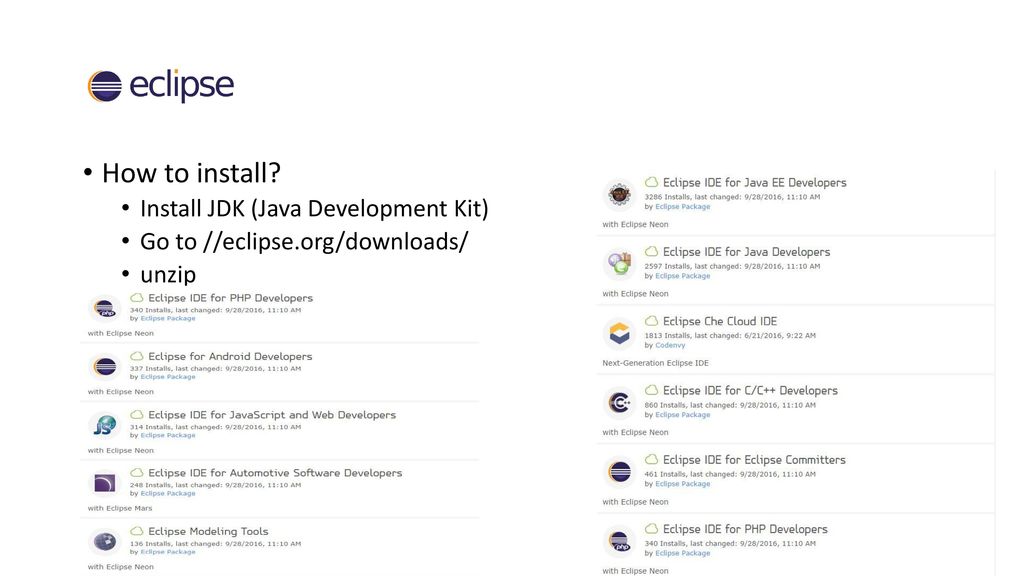Image resolution: width=1024 pixels, height=576 pixels.
Task: Click the JavaScript and Web Developers JS icon
Action: coord(104,425)
